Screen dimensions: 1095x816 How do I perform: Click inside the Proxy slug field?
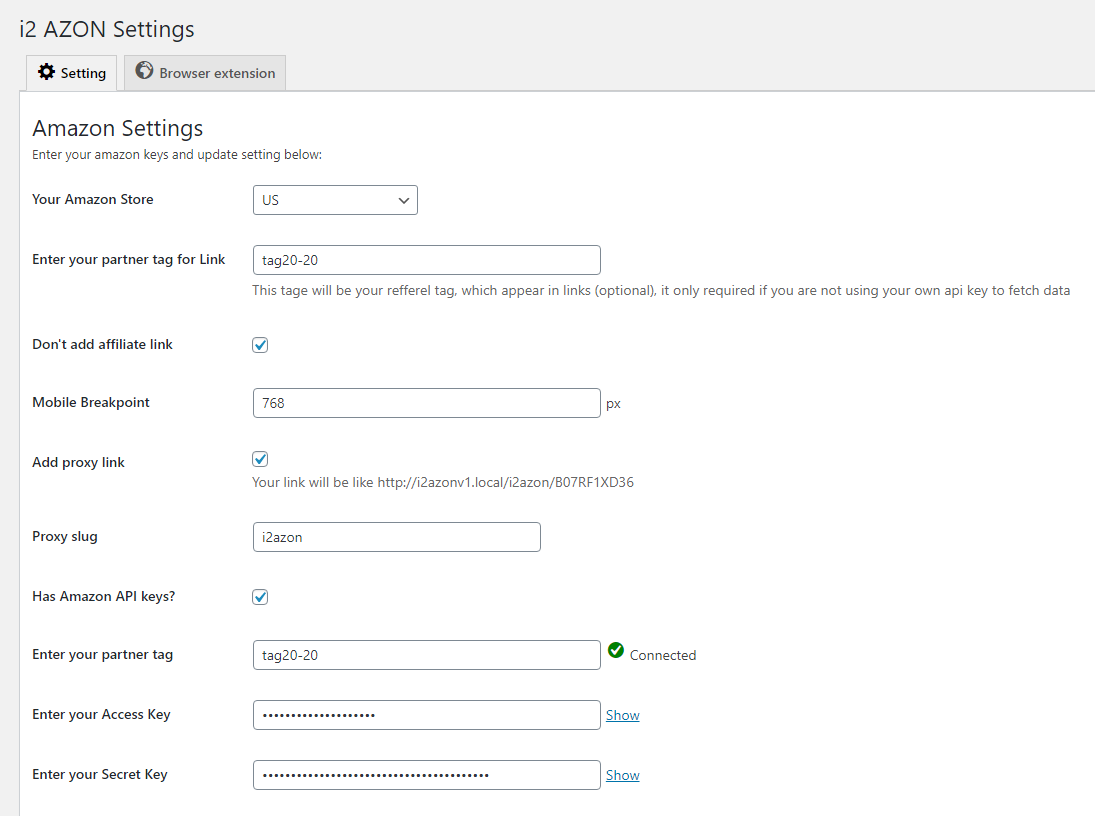(x=396, y=537)
